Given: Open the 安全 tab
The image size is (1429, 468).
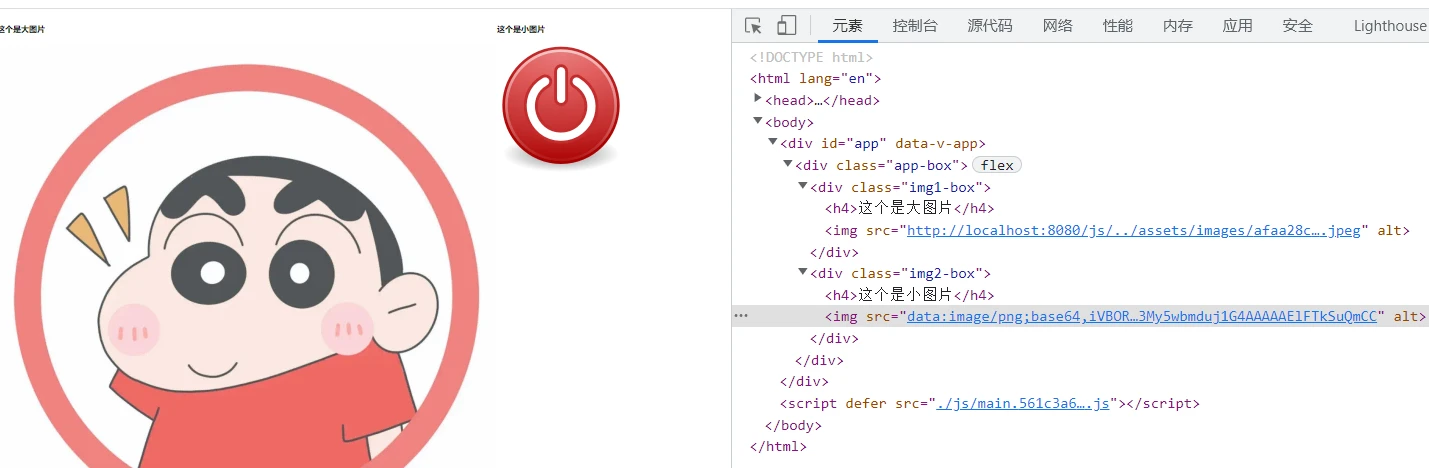Looking at the screenshot, I should (1298, 26).
